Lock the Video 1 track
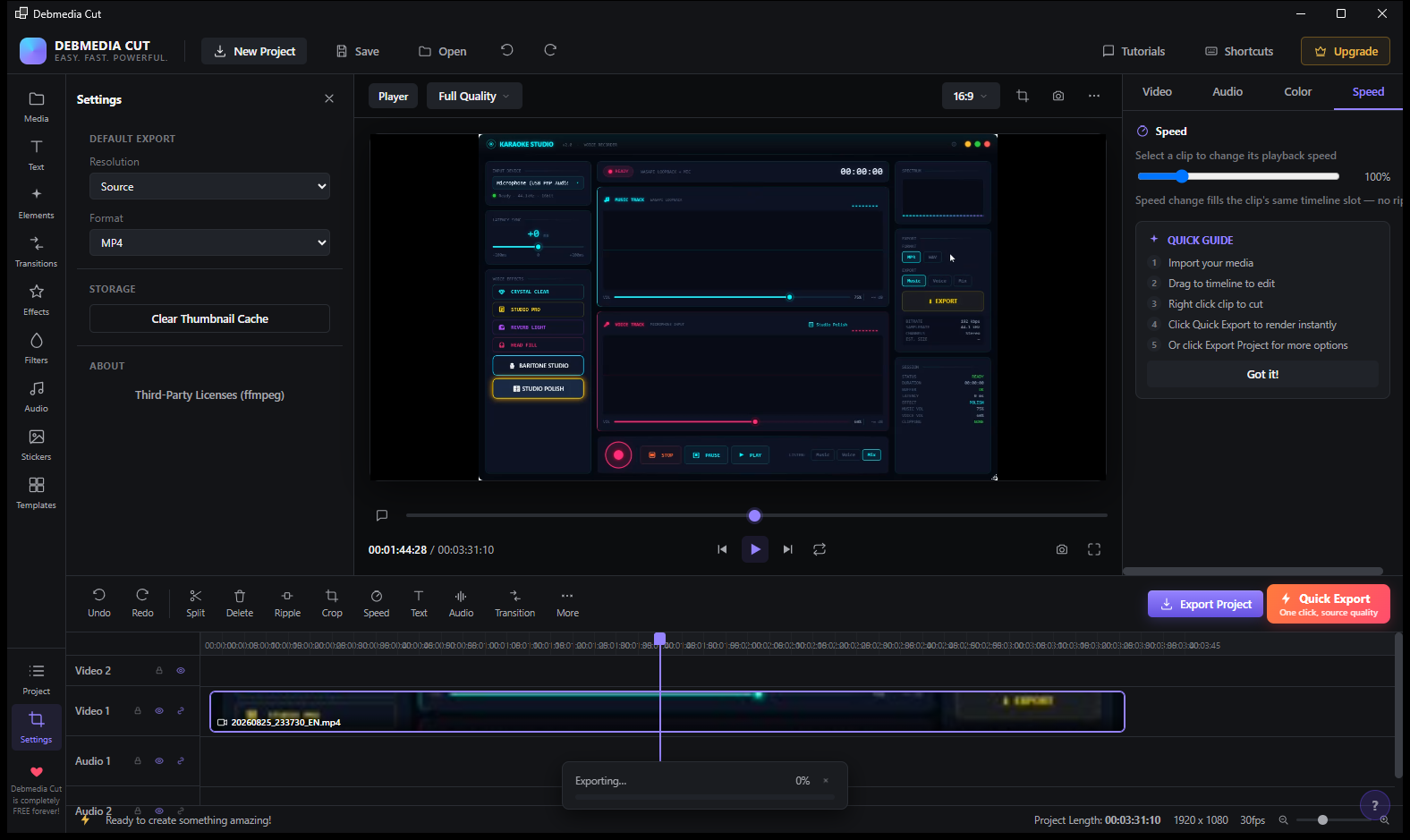 pos(138,711)
